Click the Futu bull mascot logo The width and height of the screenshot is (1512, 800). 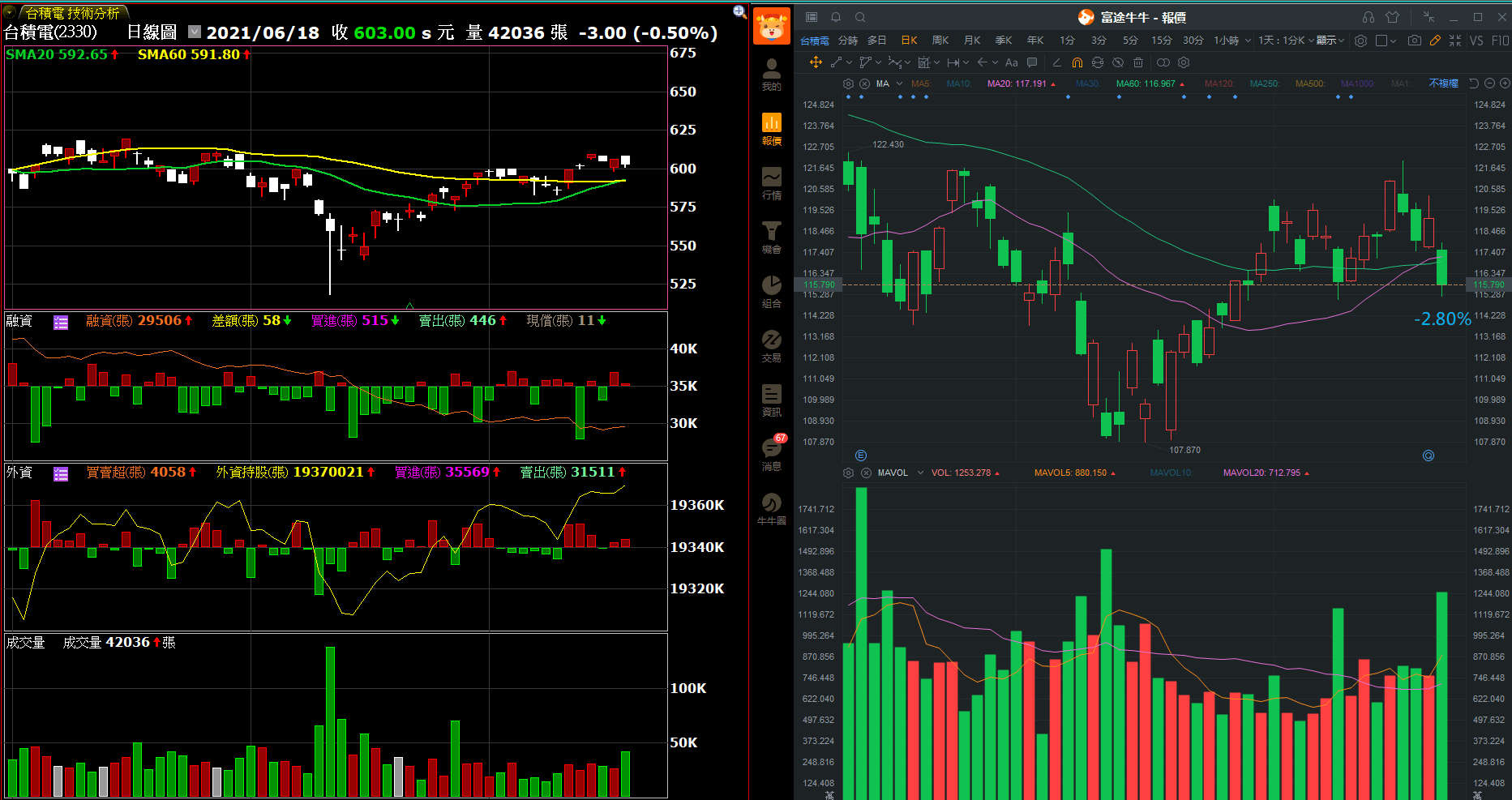pyautogui.click(x=771, y=27)
